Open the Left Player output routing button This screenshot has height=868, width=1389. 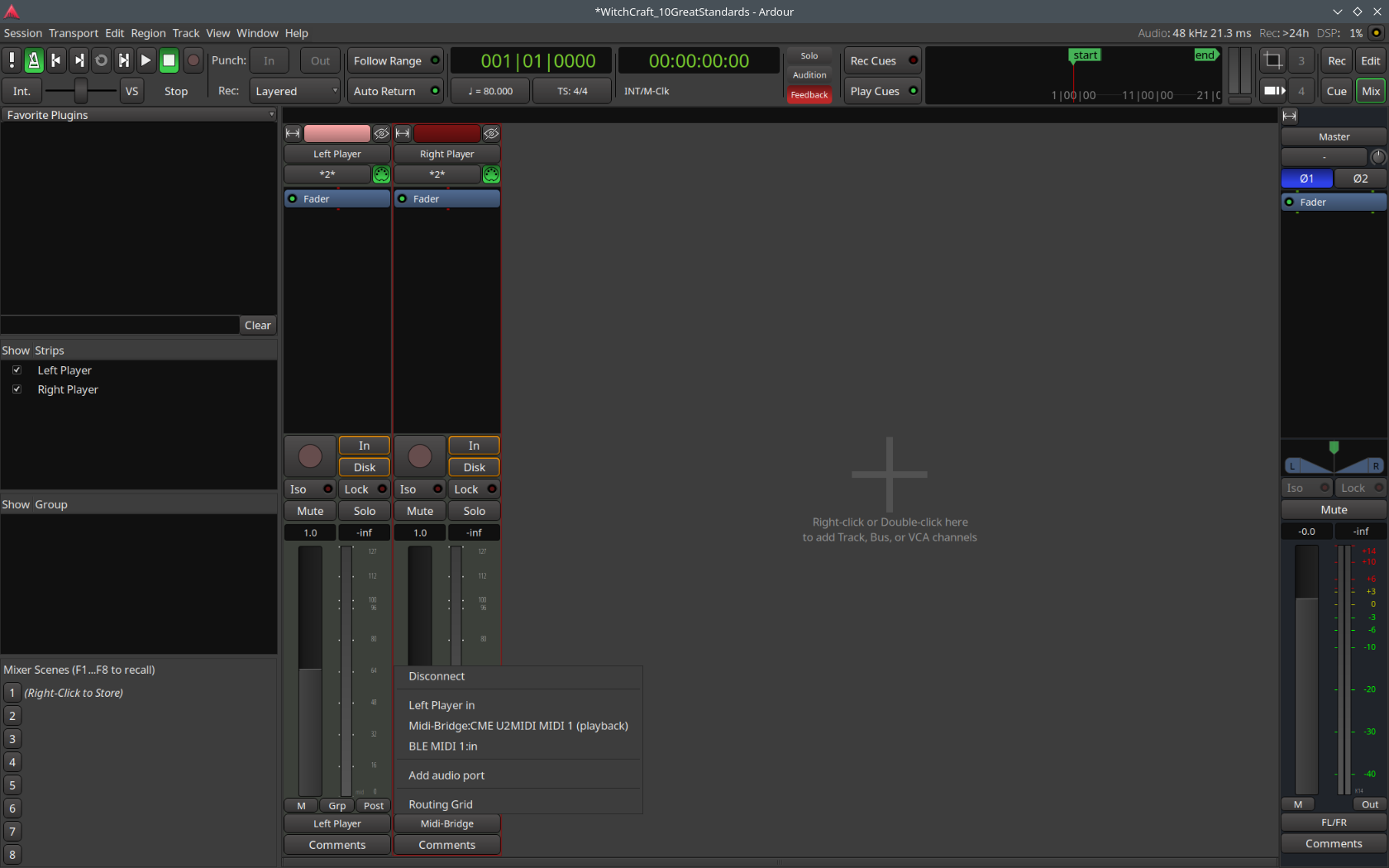(337, 823)
